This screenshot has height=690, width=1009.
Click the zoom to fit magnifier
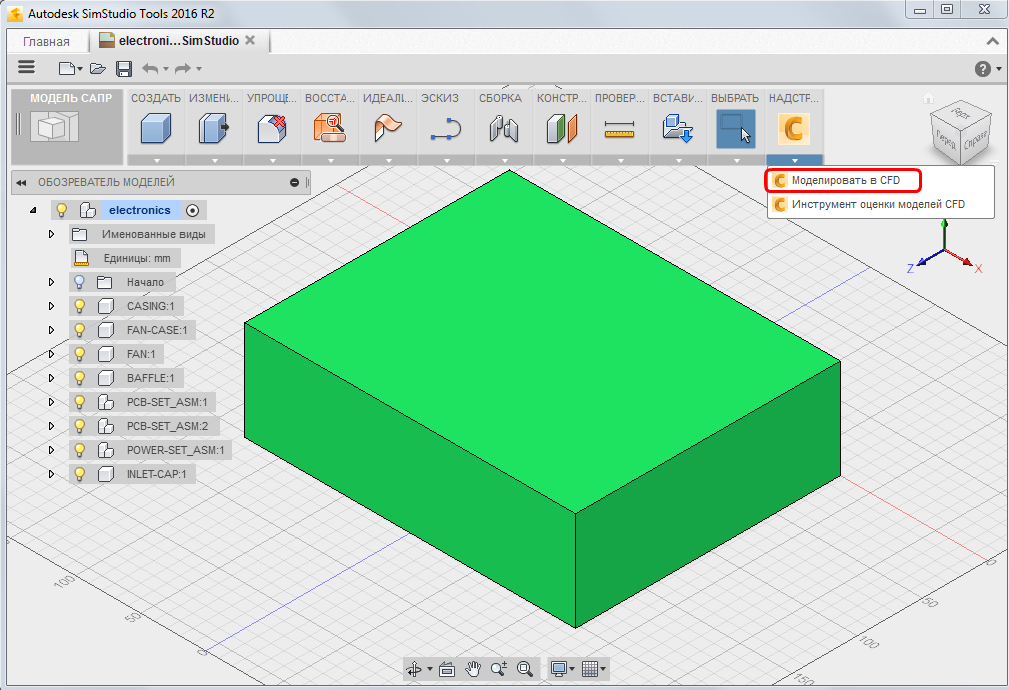(x=525, y=669)
